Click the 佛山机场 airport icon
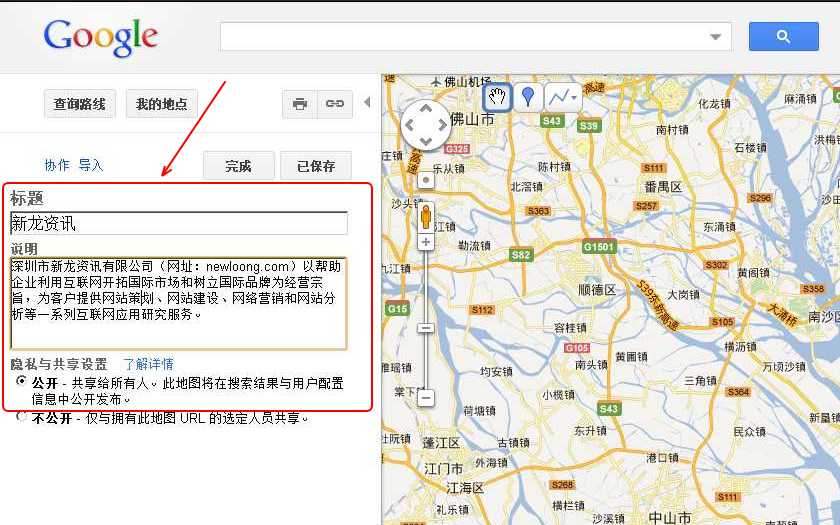 tap(436, 82)
